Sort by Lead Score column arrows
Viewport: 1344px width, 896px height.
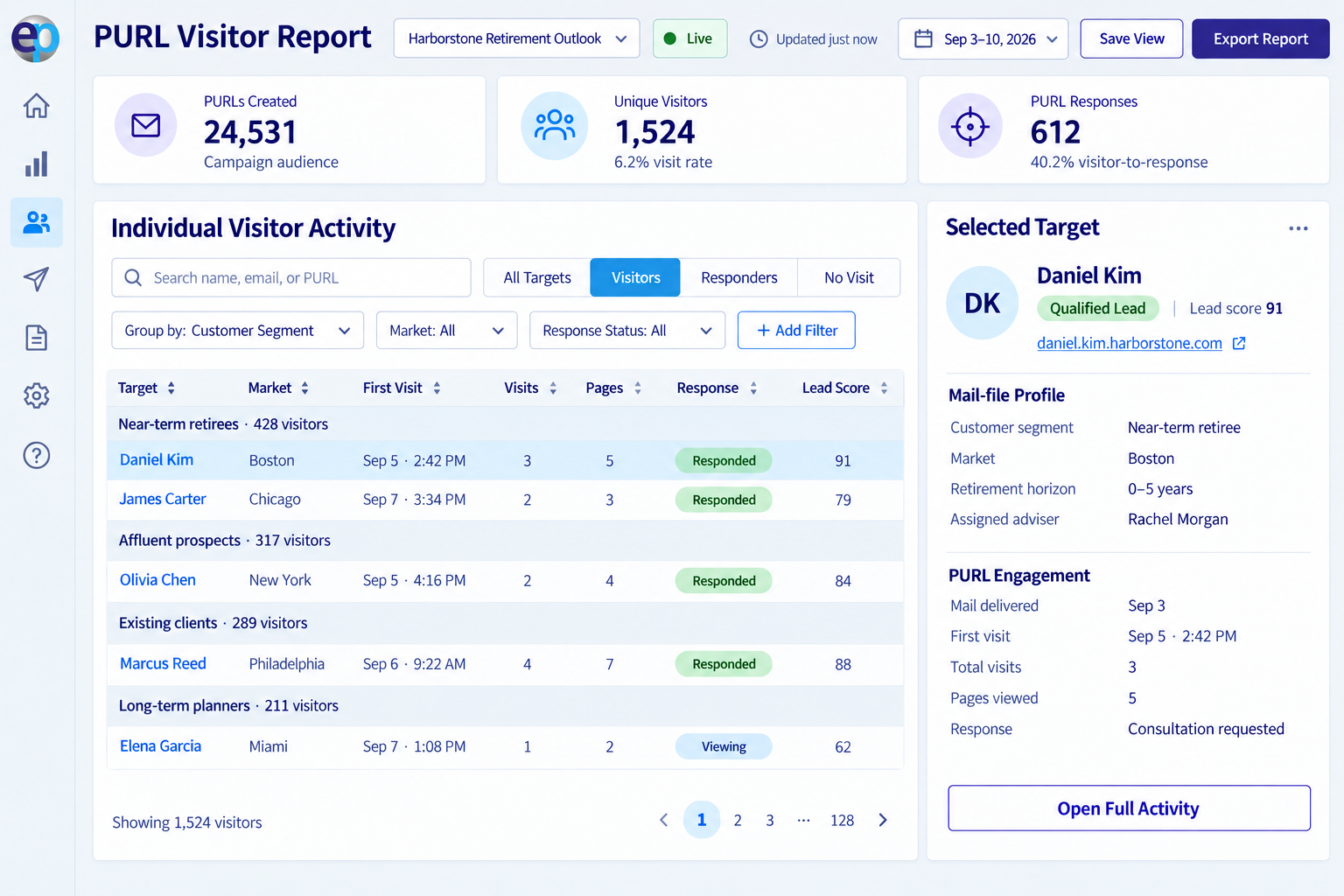884,388
